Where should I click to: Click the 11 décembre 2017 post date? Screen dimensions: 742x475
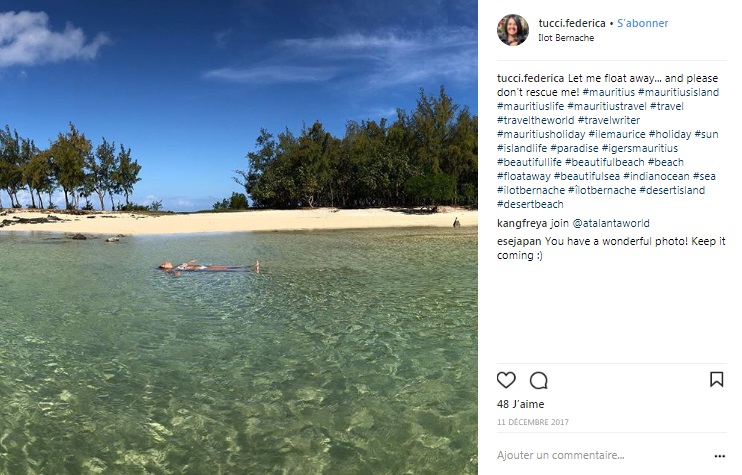click(532, 422)
